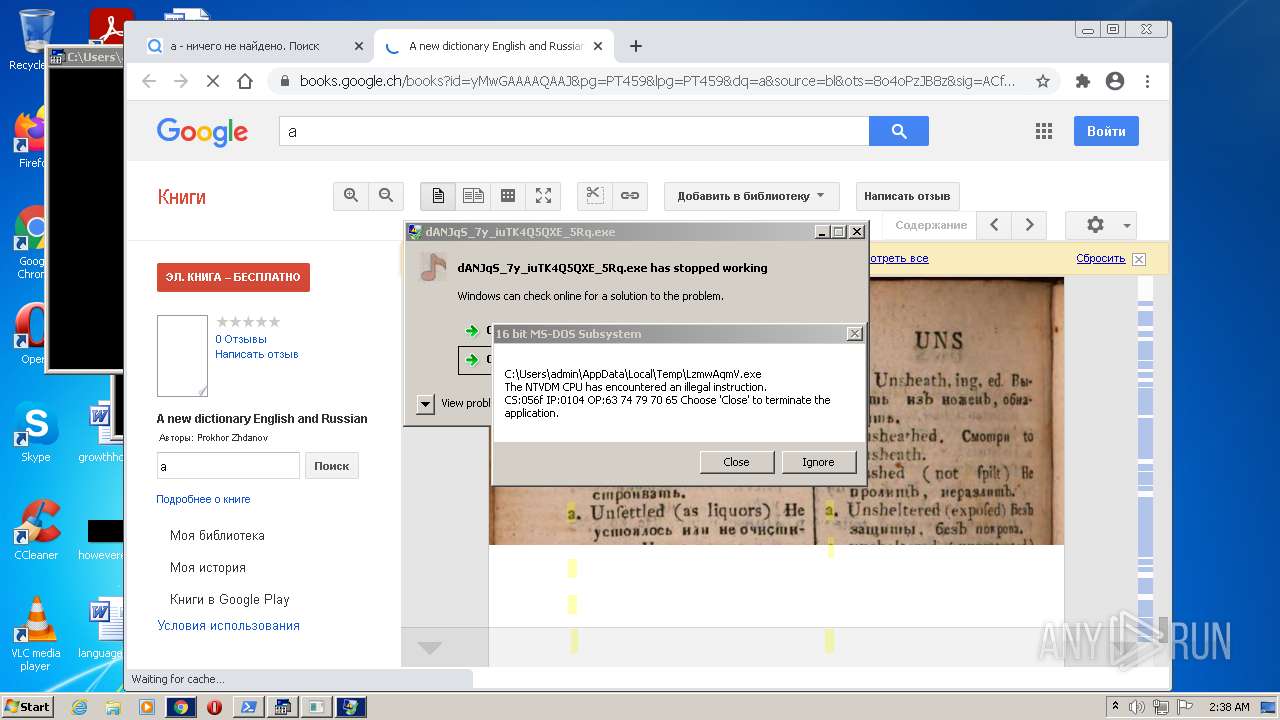
Task: Focus the in-book search field
Action: (x=228, y=466)
